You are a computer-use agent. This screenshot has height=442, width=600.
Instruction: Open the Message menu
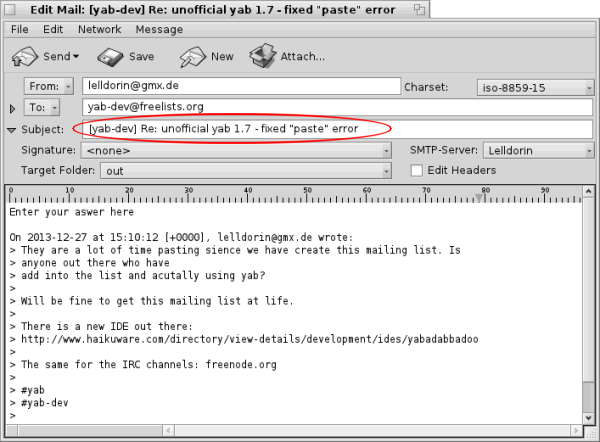(159, 30)
